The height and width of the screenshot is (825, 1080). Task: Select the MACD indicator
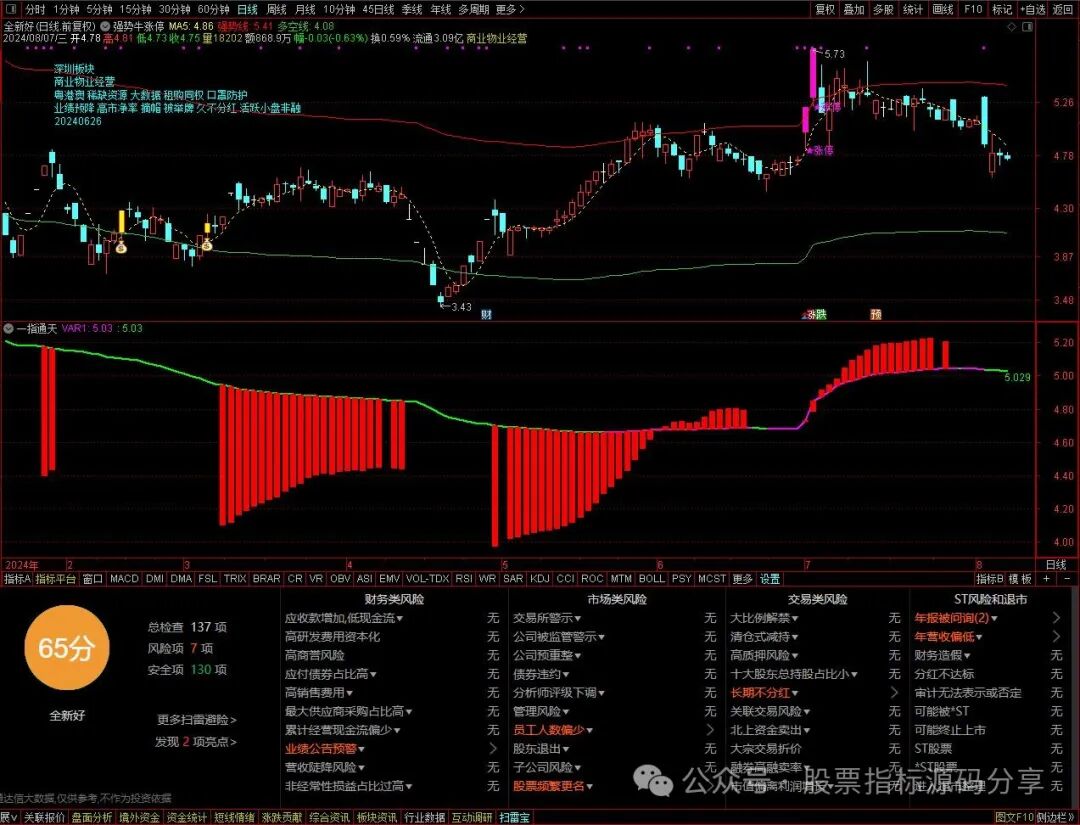[124, 579]
